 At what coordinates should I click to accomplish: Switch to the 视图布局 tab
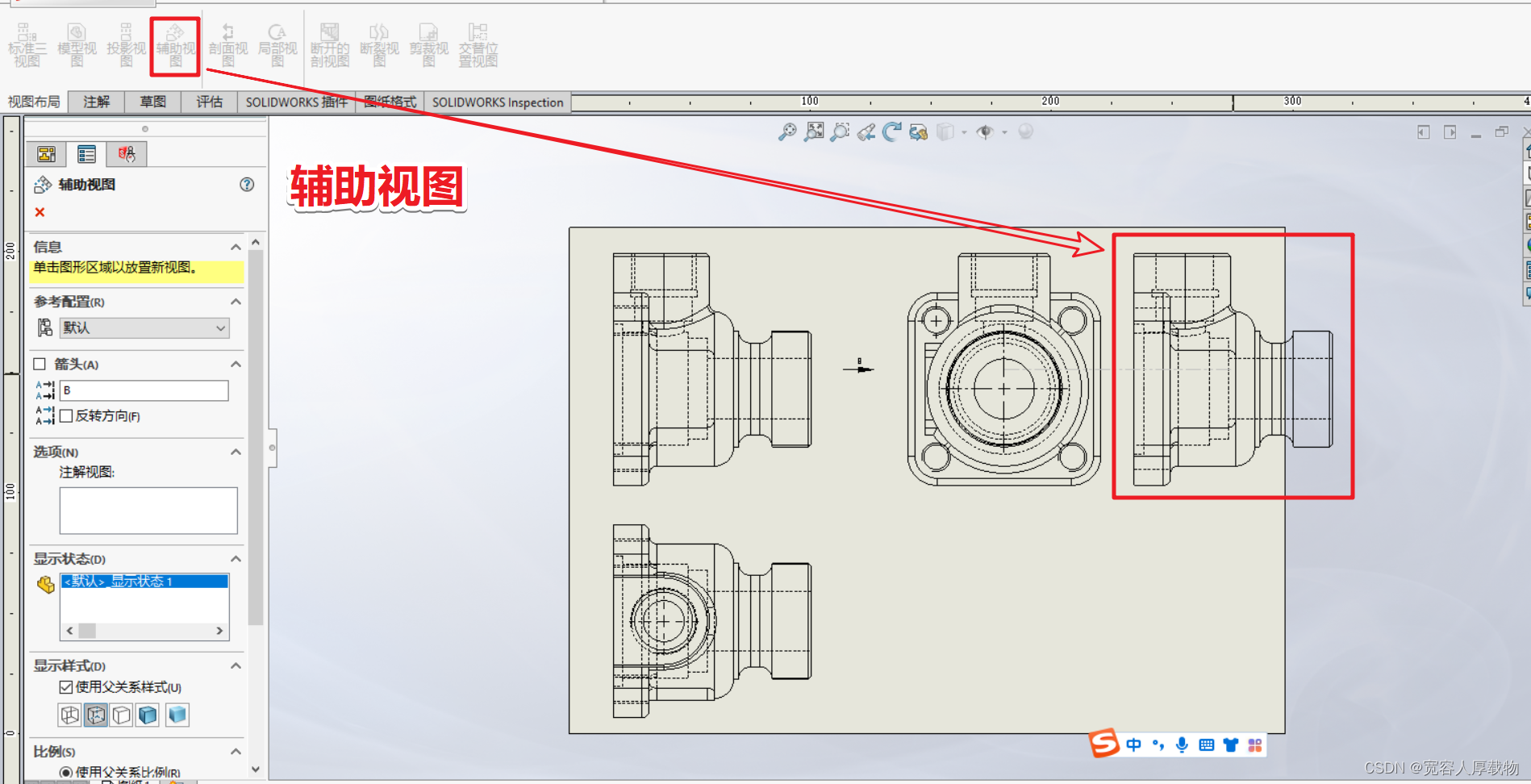(34, 102)
